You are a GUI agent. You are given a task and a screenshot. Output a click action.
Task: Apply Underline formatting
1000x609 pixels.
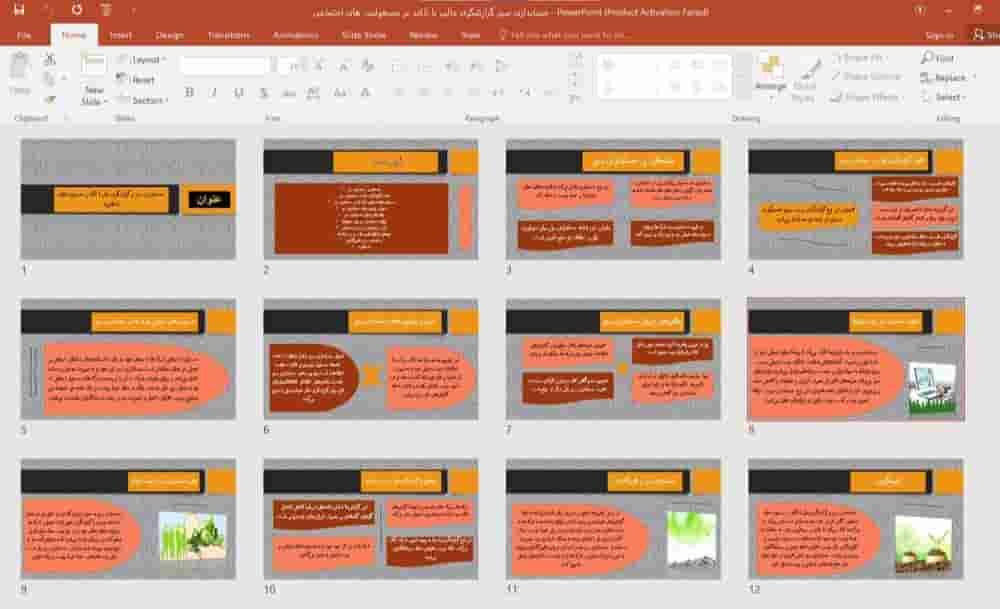coord(239,92)
